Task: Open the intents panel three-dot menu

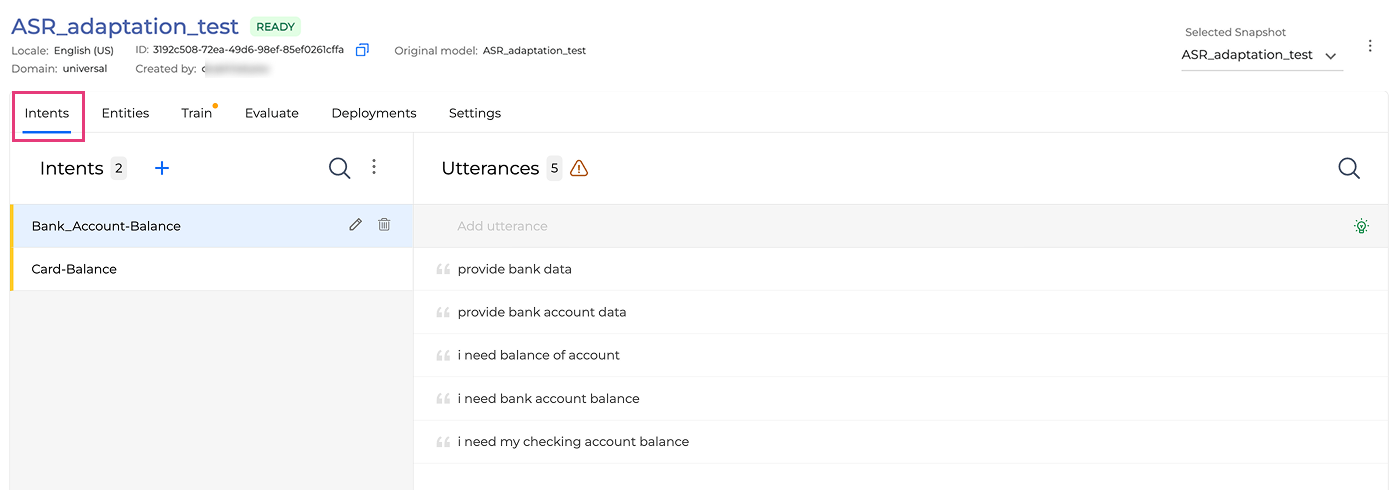Action: click(374, 167)
